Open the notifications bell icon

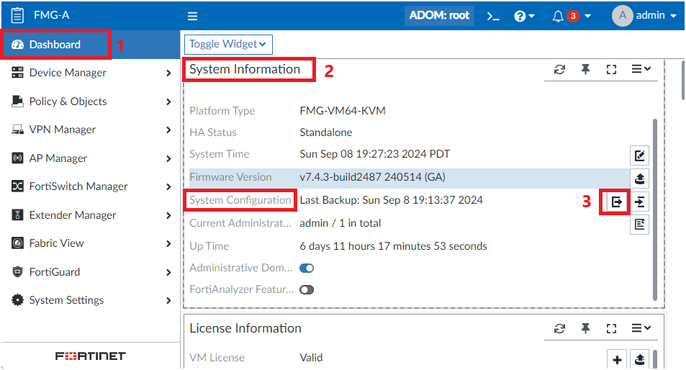point(557,16)
